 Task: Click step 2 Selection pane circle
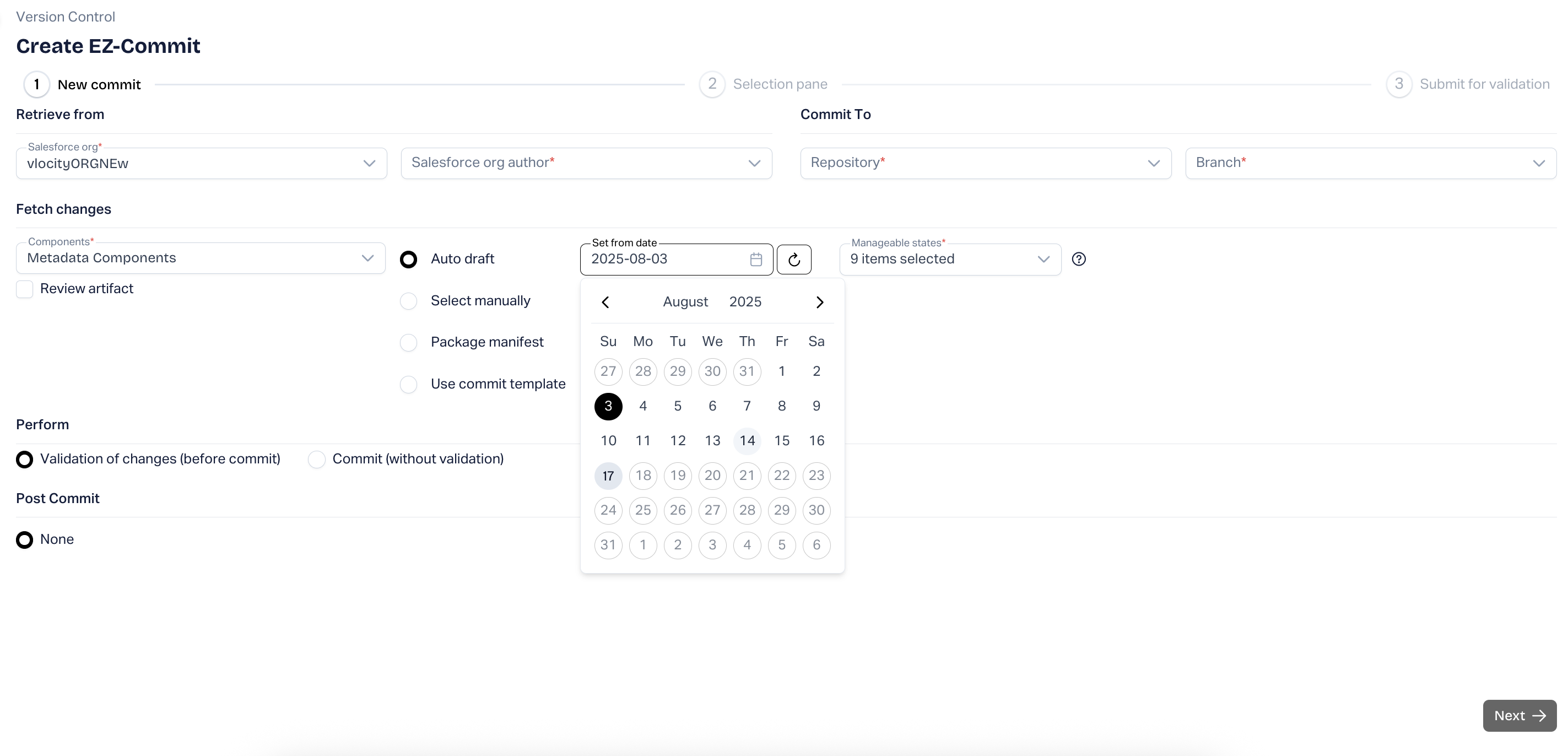[712, 84]
